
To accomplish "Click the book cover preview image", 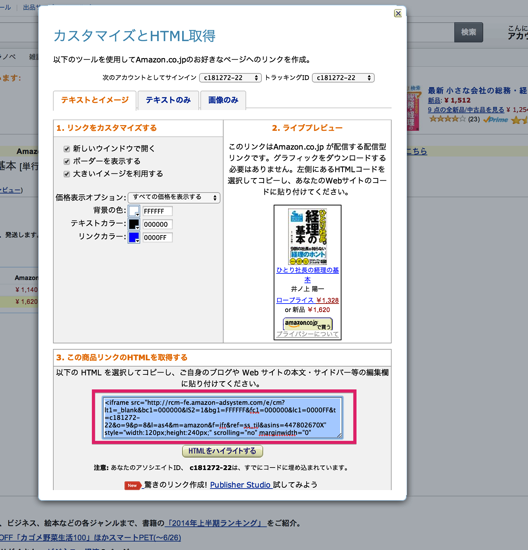I will coord(307,236).
